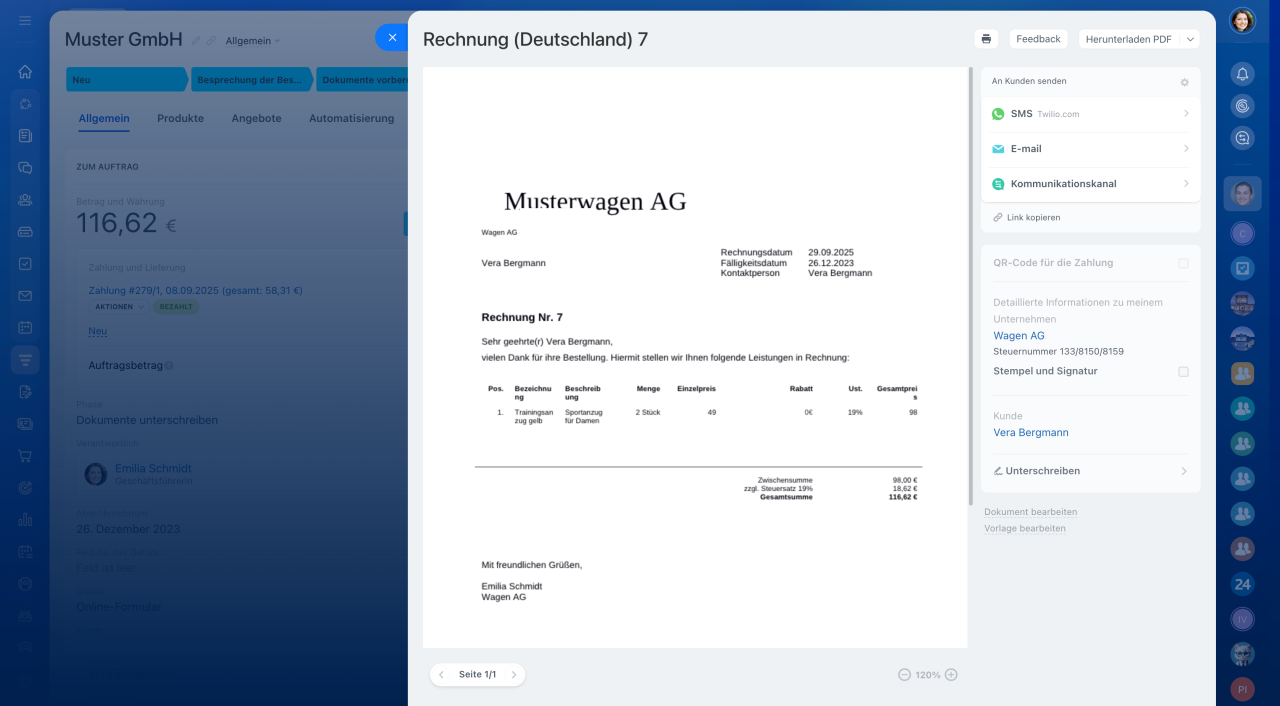Go to next page arrow in pager

pos(514,675)
